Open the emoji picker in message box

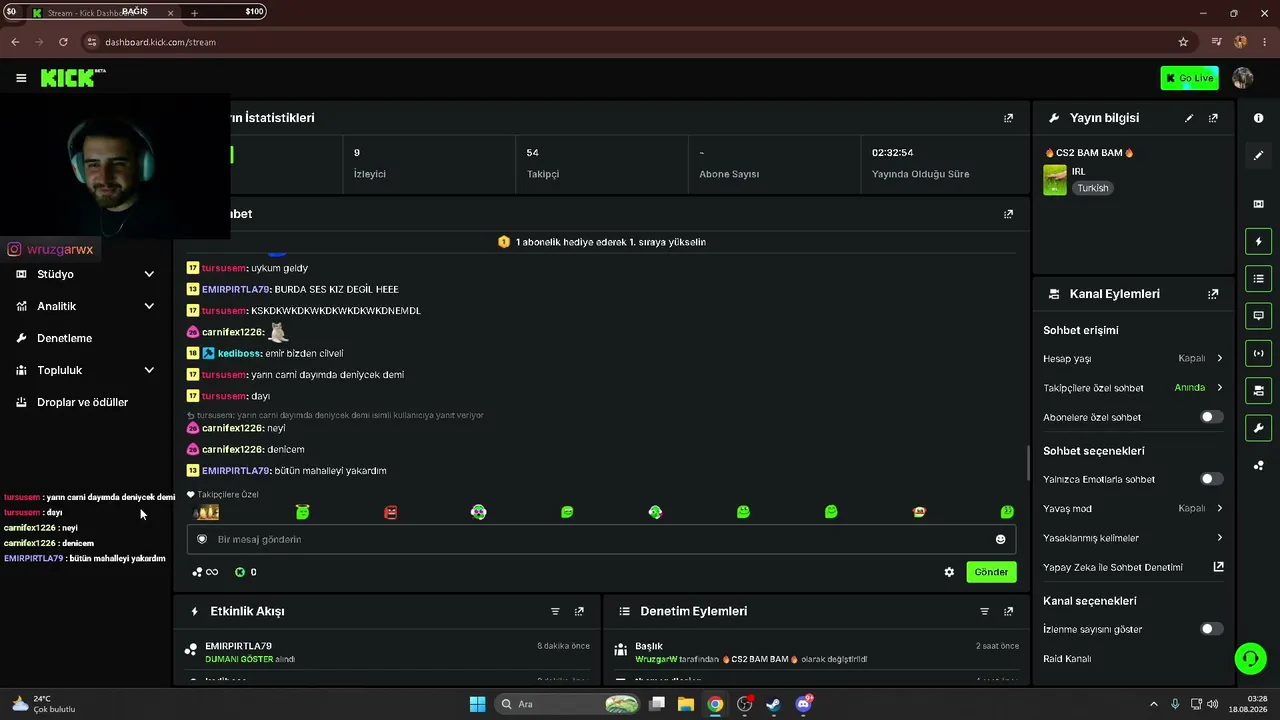[1000, 539]
